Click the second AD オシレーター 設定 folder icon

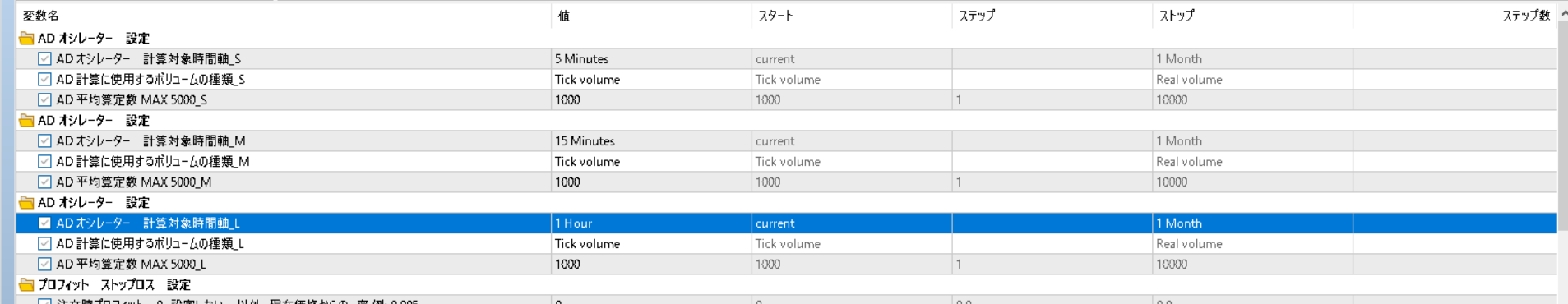[x=26, y=121]
